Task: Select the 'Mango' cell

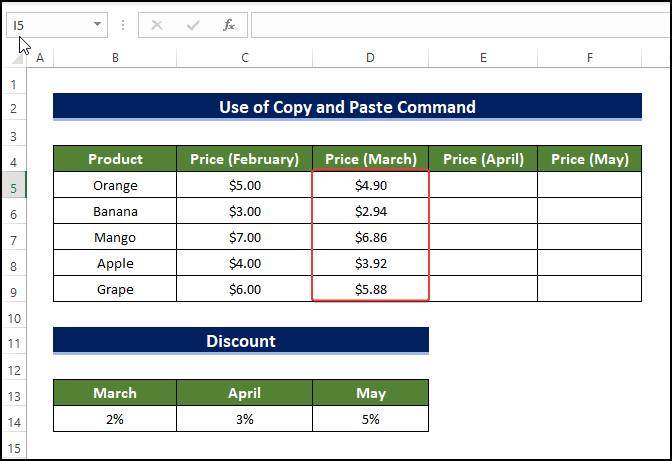Action: point(115,237)
